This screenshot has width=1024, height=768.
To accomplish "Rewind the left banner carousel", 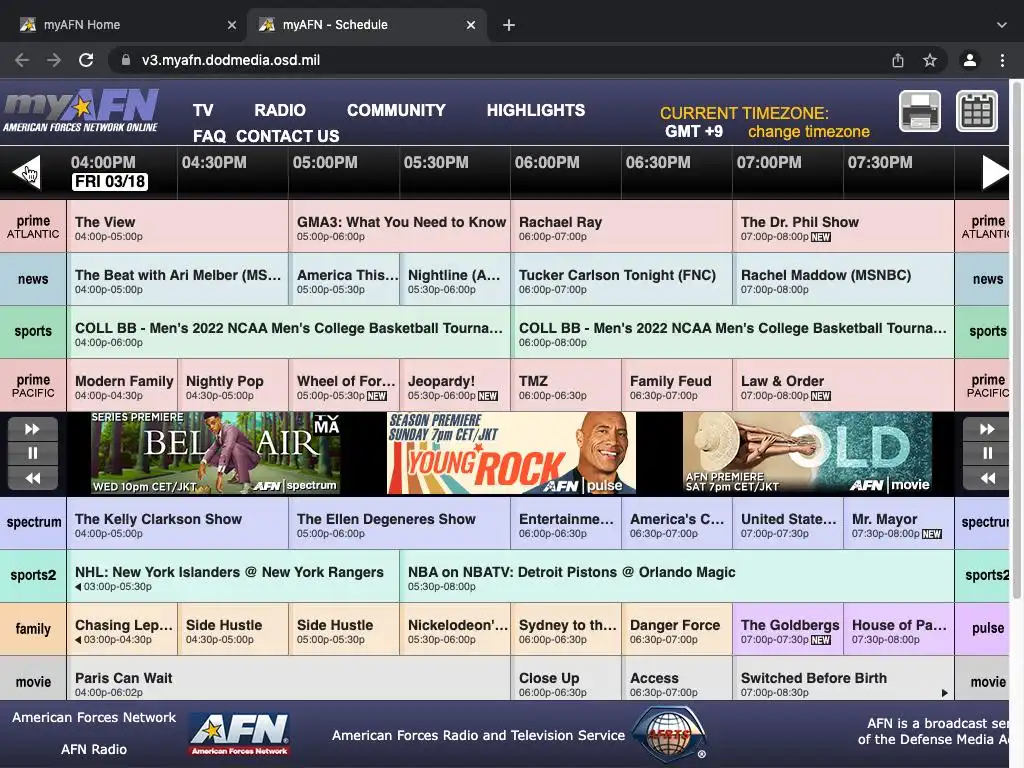I will click(x=33, y=478).
